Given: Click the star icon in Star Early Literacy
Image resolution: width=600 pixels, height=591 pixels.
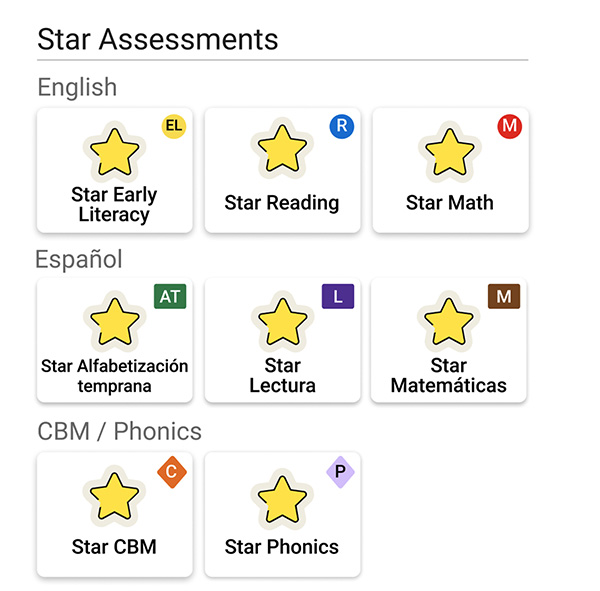Looking at the screenshot, I should click(114, 151).
